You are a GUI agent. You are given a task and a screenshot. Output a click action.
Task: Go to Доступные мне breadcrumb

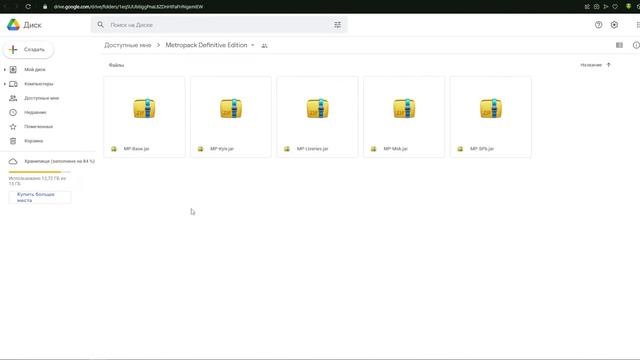coord(127,45)
